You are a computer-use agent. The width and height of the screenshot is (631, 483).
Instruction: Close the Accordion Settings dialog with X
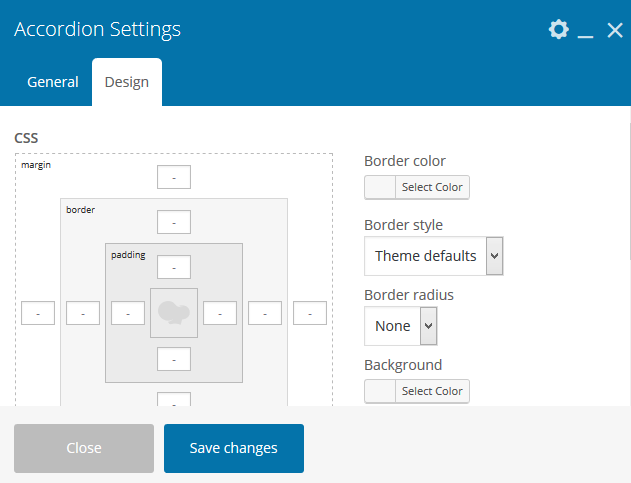614,30
